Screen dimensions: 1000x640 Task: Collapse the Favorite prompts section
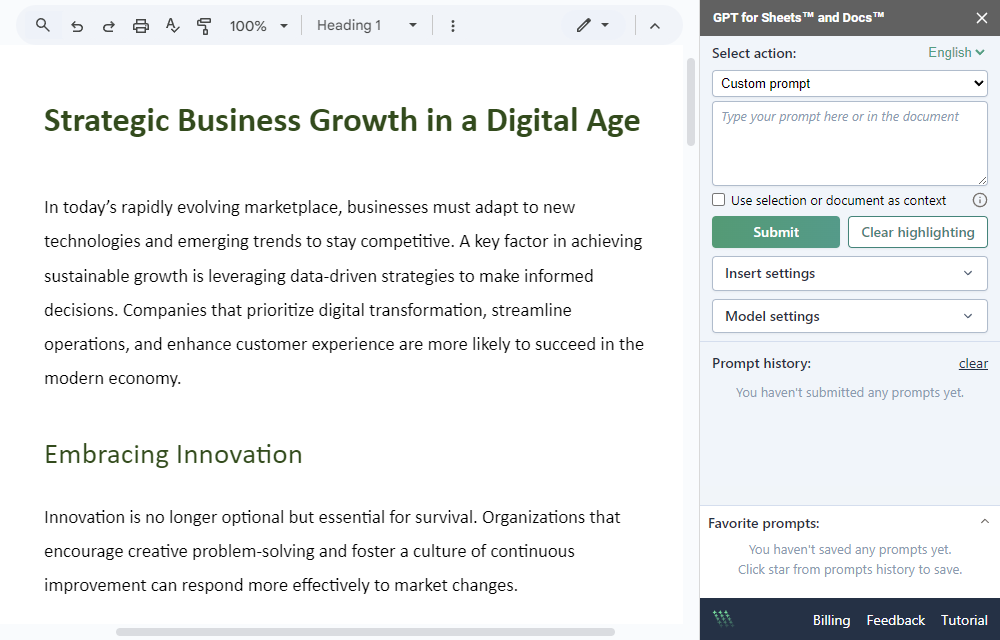[x=984, y=521]
